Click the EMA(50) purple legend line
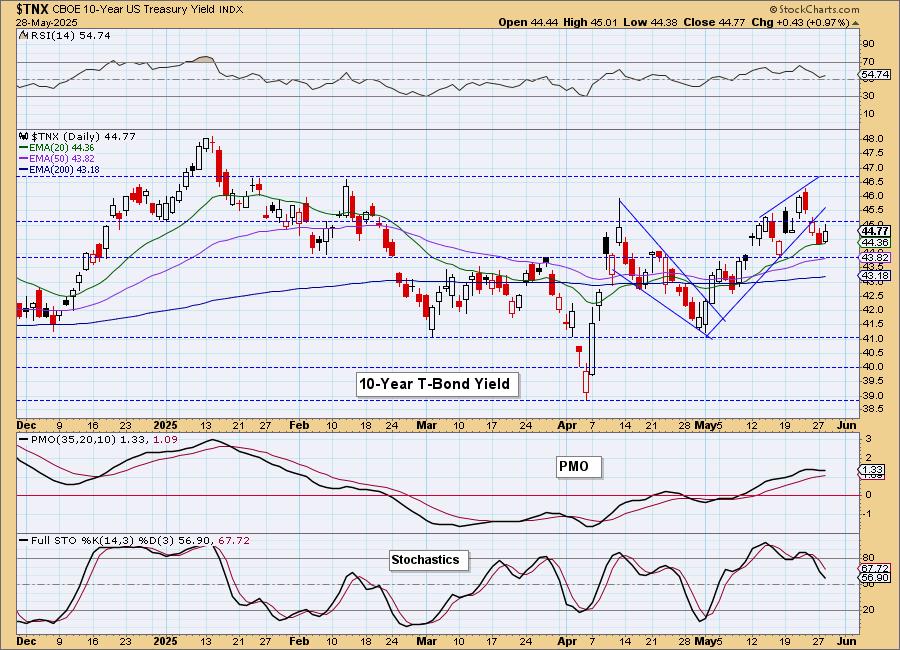Screen dimensions: 900x650 (x=23, y=158)
